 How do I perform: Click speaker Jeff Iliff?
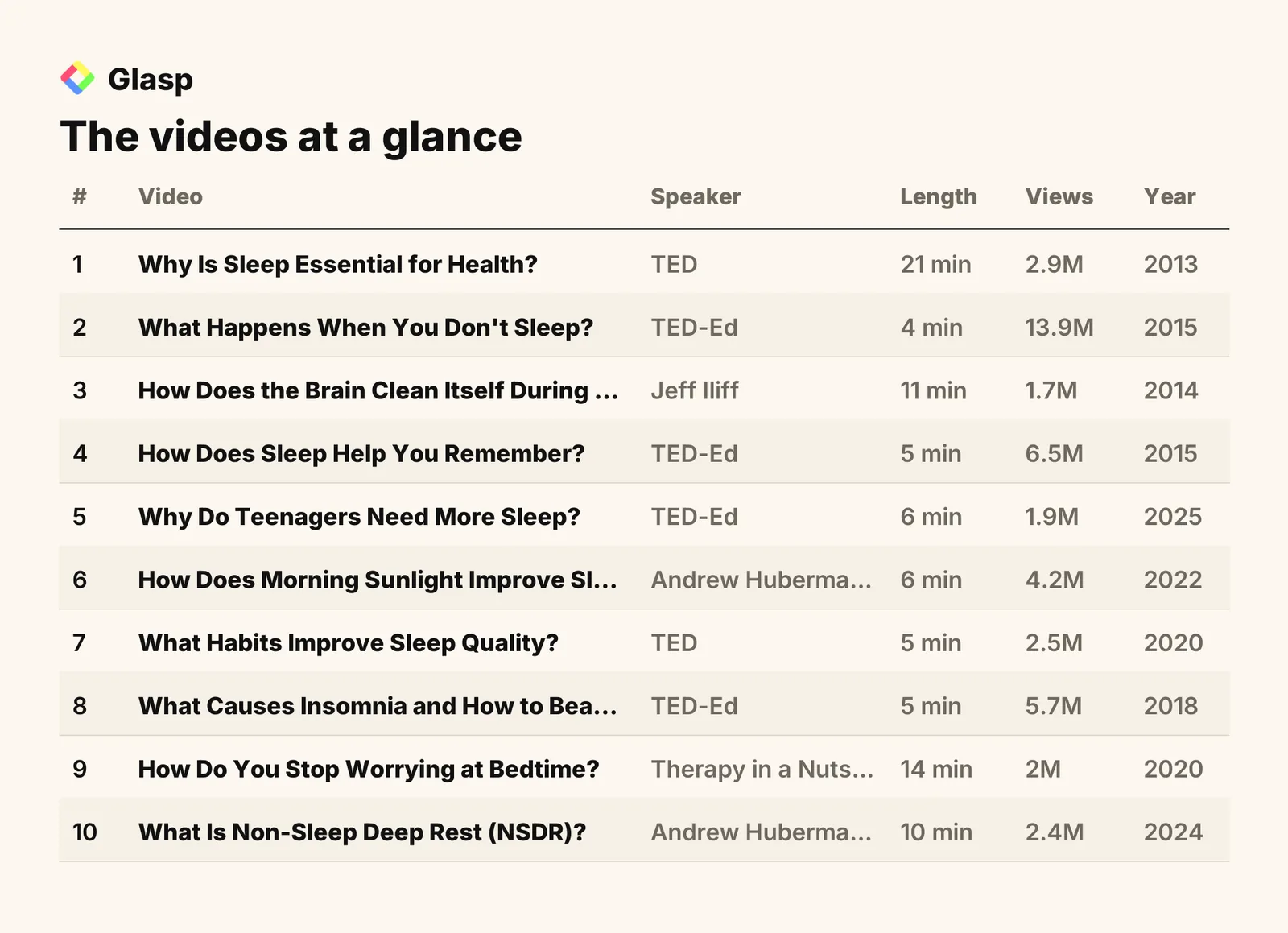pos(695,390)
